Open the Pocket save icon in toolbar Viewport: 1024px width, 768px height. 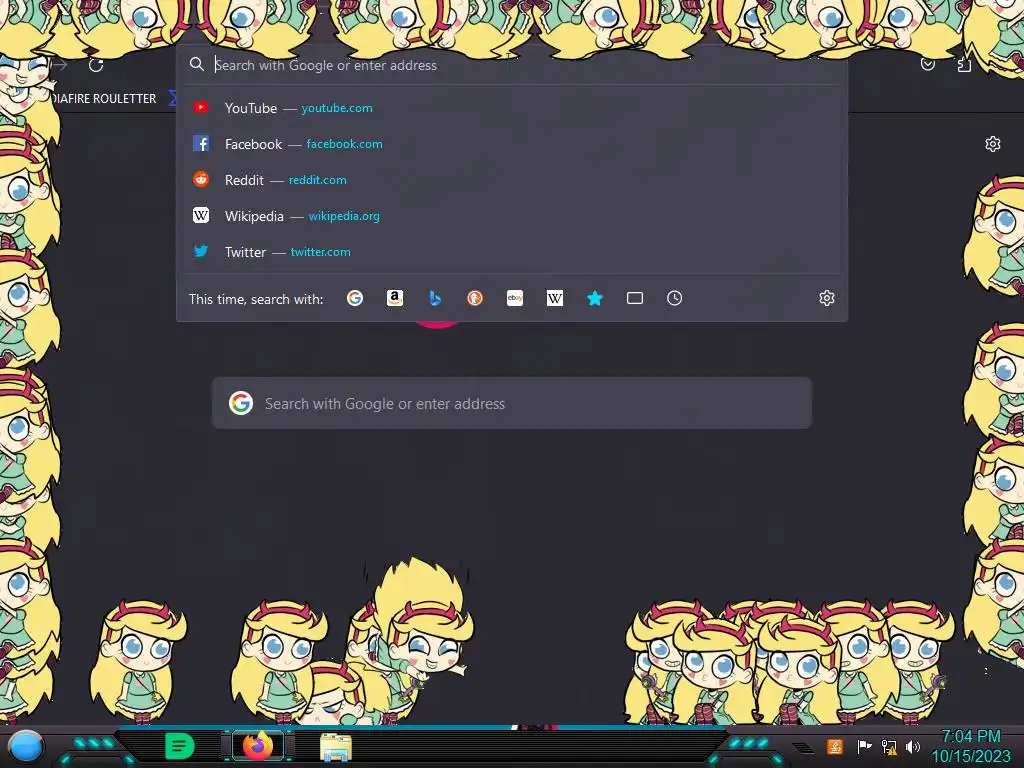(x=927, y=64)
